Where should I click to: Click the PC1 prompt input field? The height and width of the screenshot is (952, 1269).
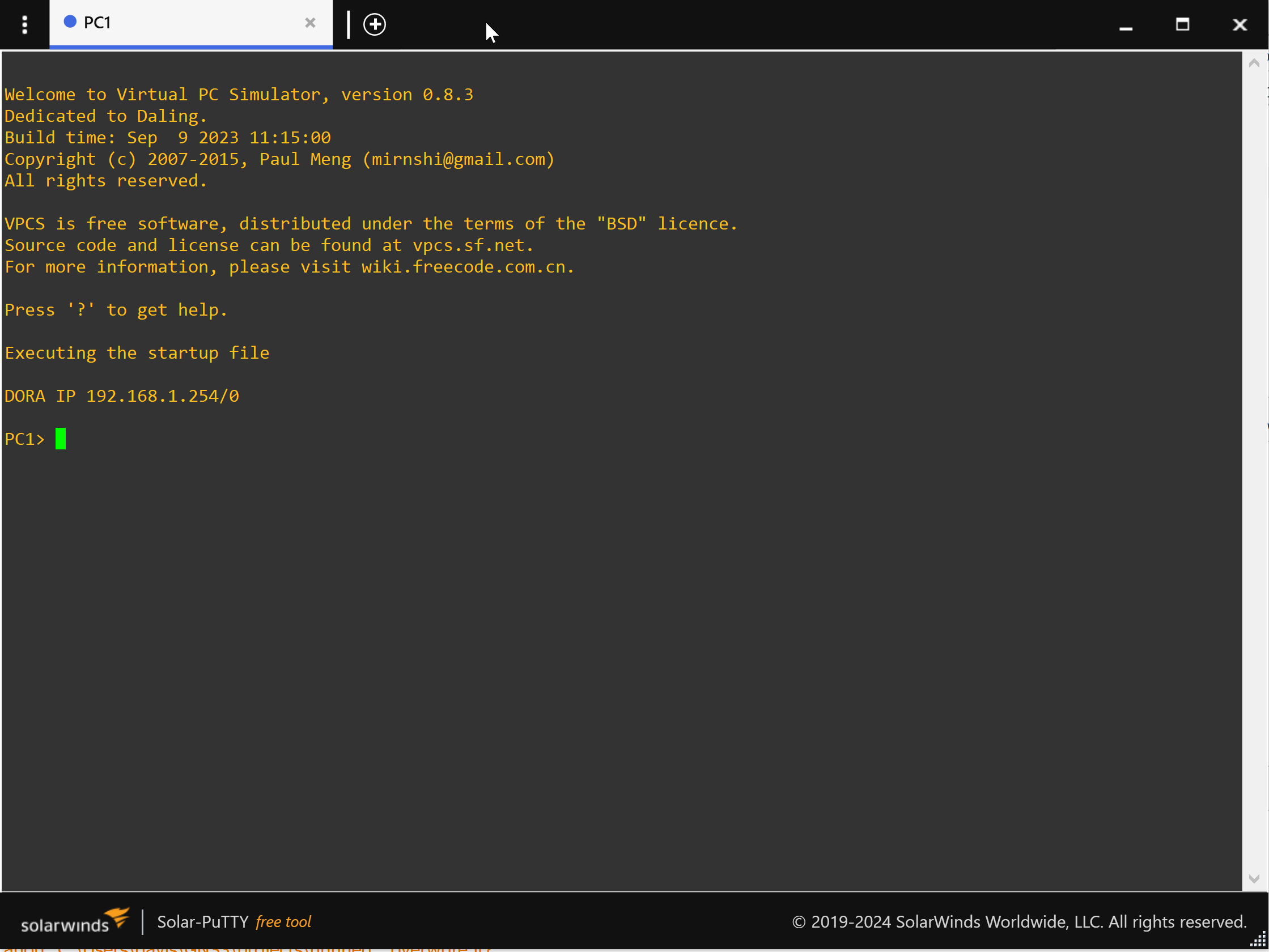(62, 438)
